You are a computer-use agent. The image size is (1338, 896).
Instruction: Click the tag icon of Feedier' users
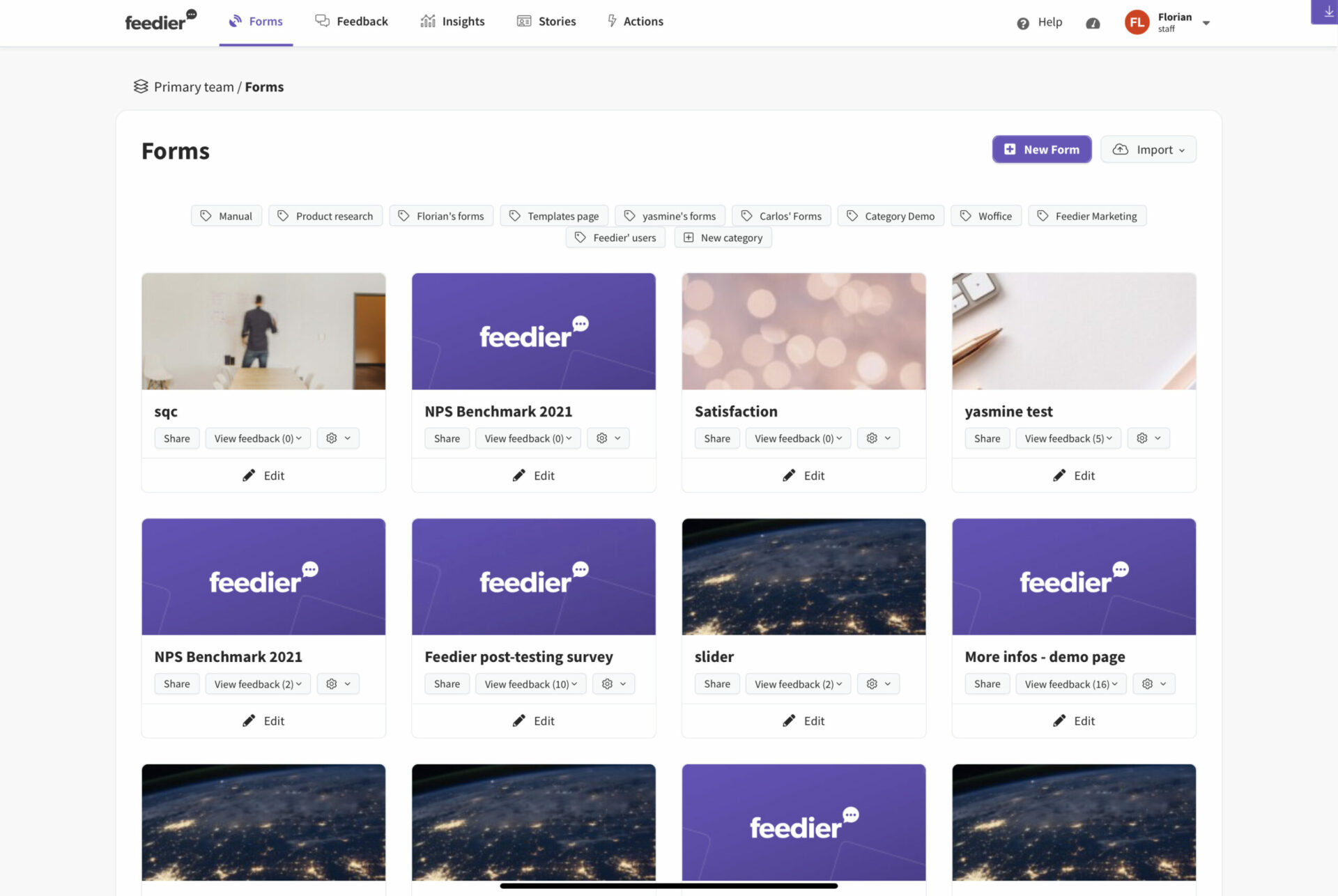(x=580, y=238)
